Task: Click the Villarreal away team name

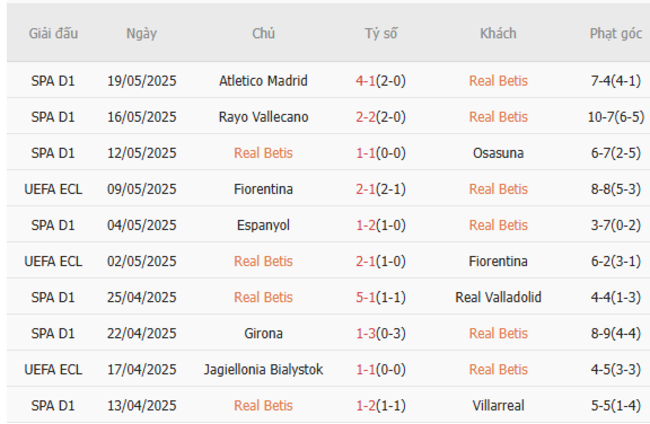Action: tap(498, 405)
